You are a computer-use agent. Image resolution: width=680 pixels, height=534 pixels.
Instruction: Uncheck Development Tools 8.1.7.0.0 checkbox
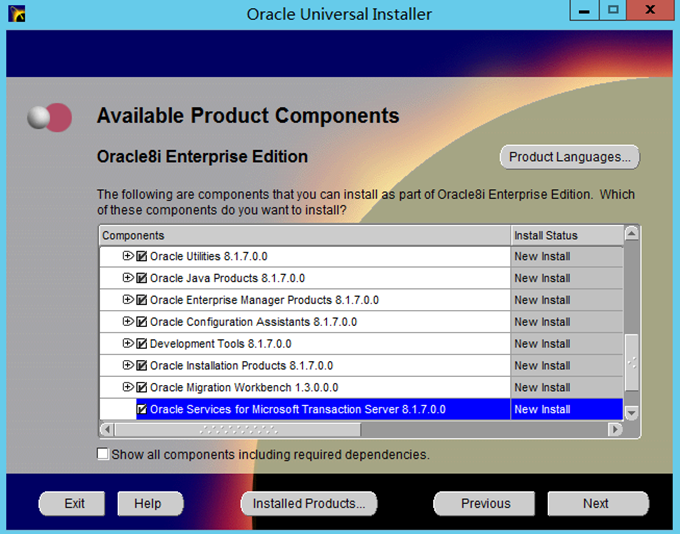point(141,344)
